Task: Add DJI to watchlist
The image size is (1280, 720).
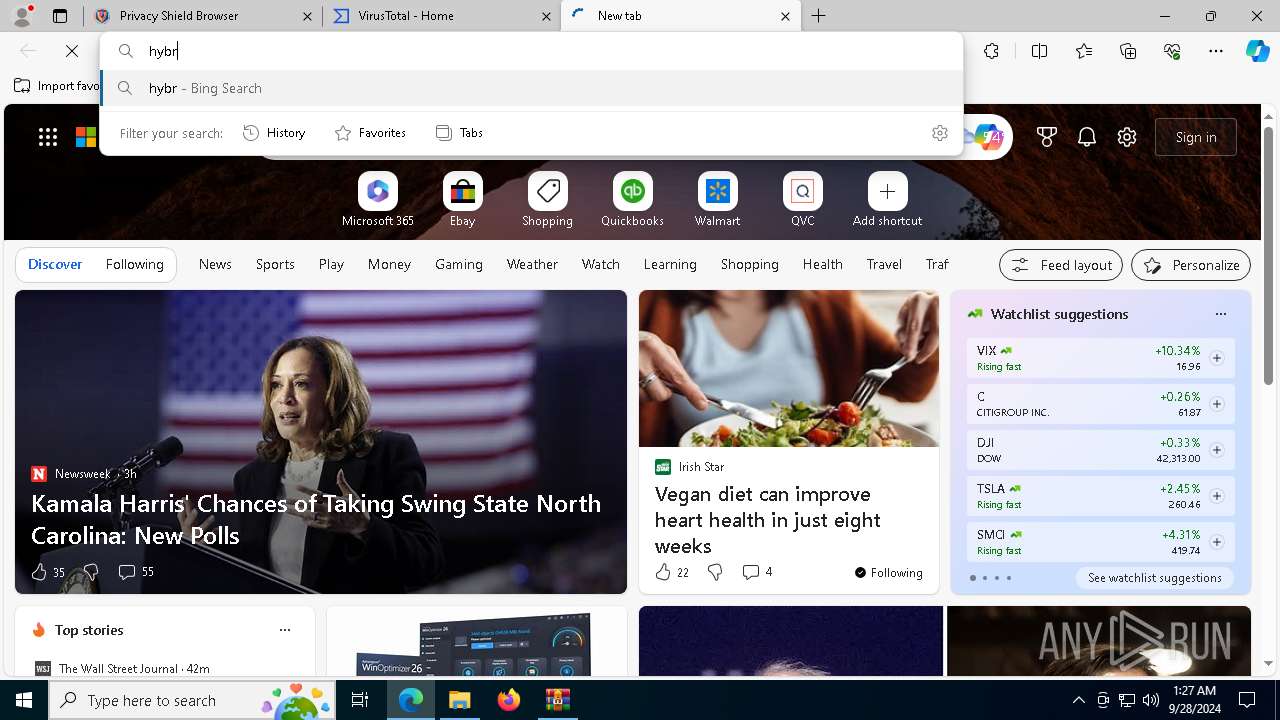Action: point(1216,450)
